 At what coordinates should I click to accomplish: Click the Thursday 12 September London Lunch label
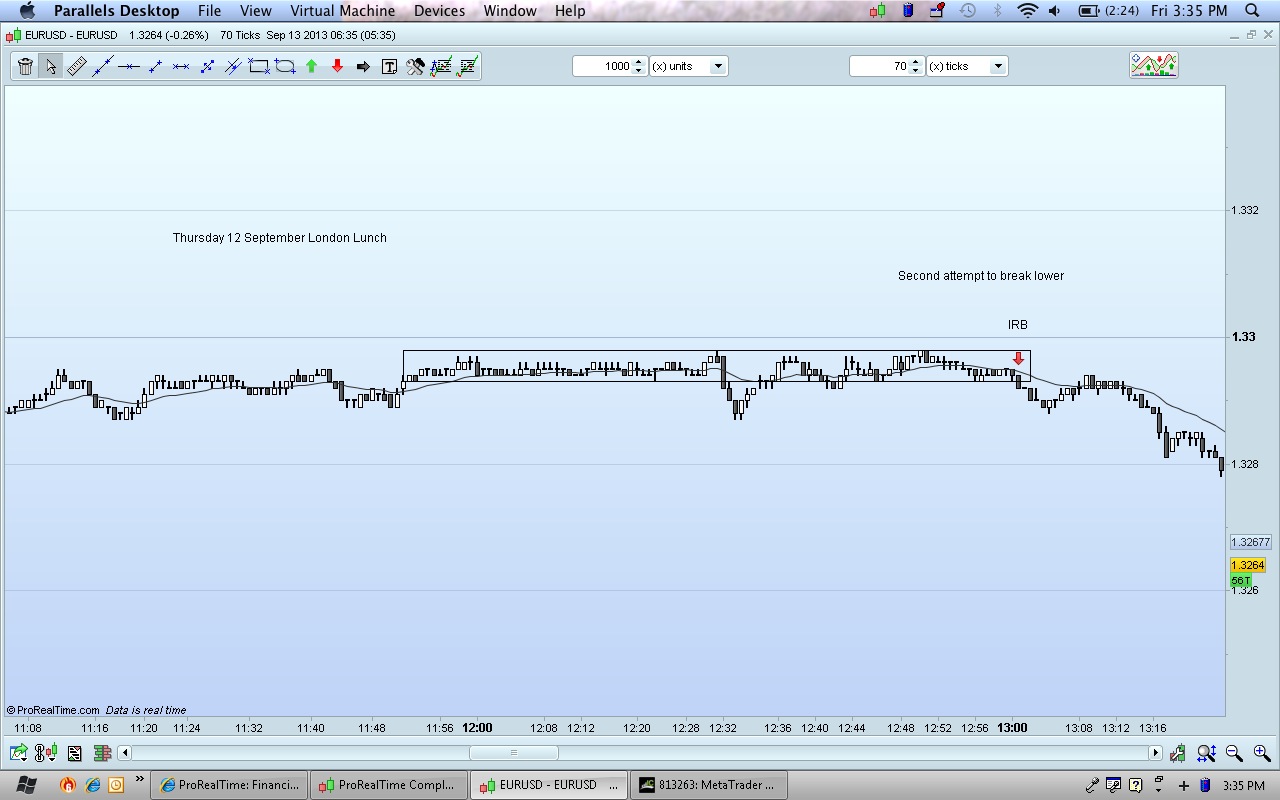[x=280, y=238]
